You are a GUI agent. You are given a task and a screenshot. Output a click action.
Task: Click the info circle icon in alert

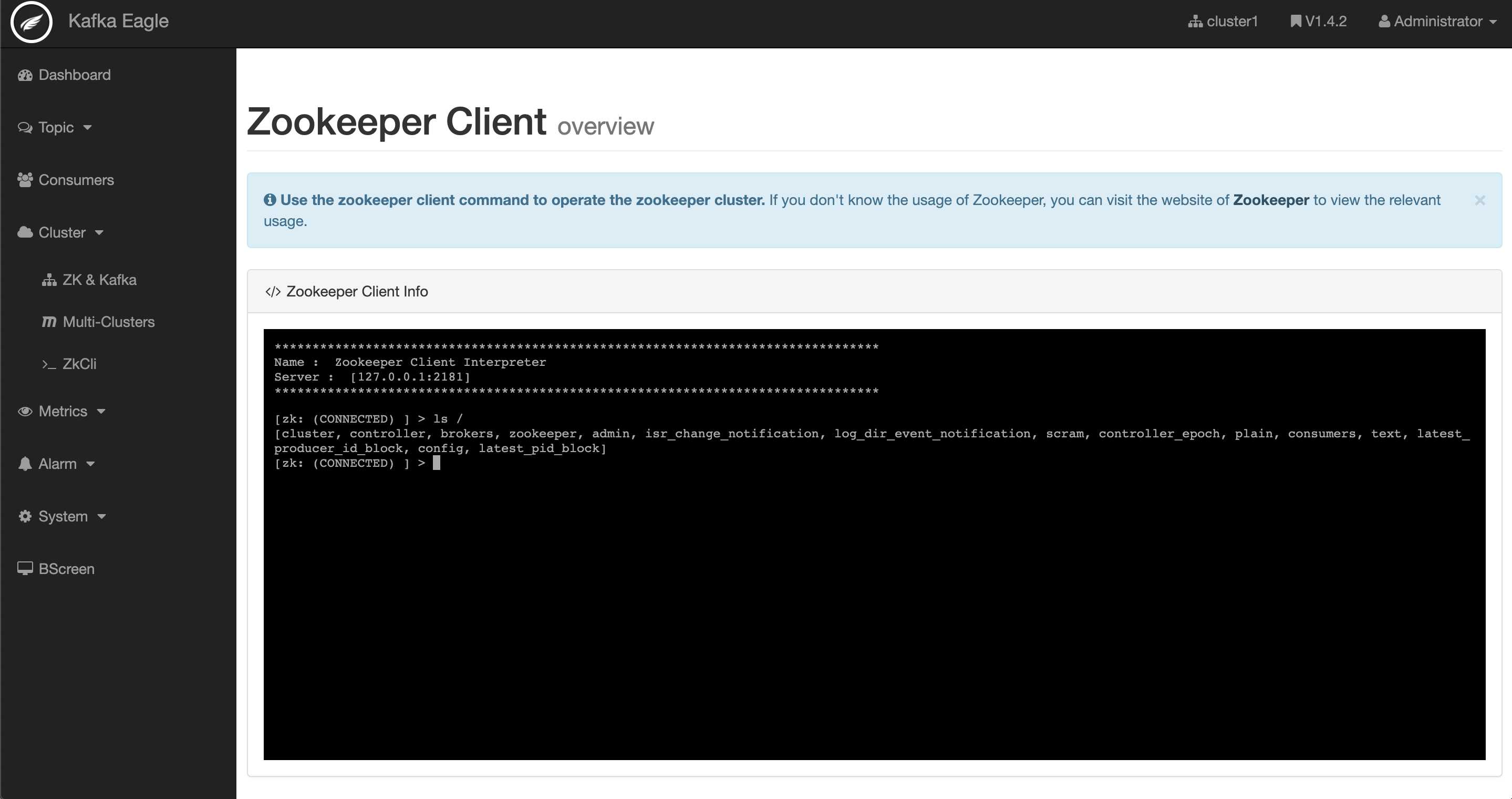click(270, 200)
